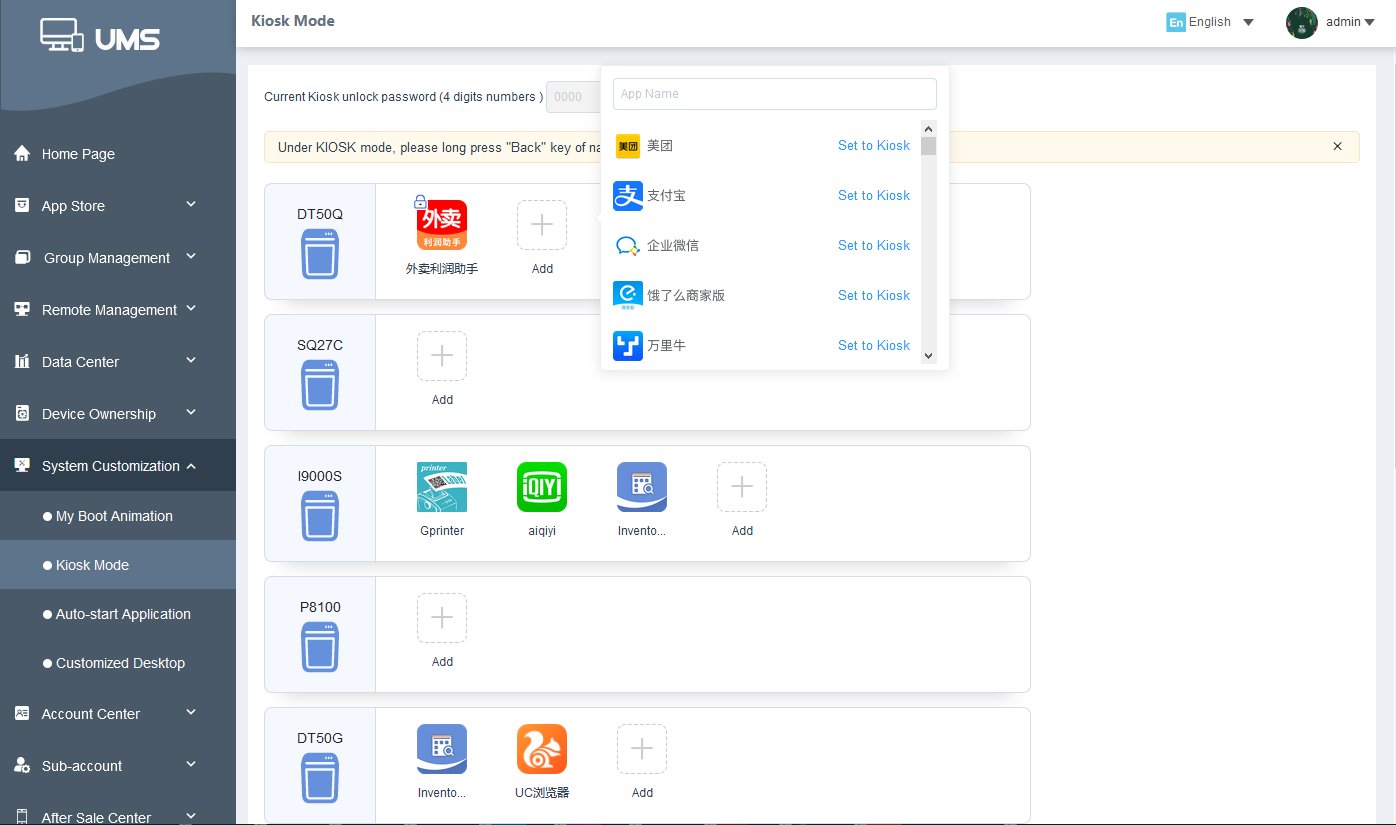1396x825 pixels.
Task: Add an app to P8100
Action: tap(442, 618)
